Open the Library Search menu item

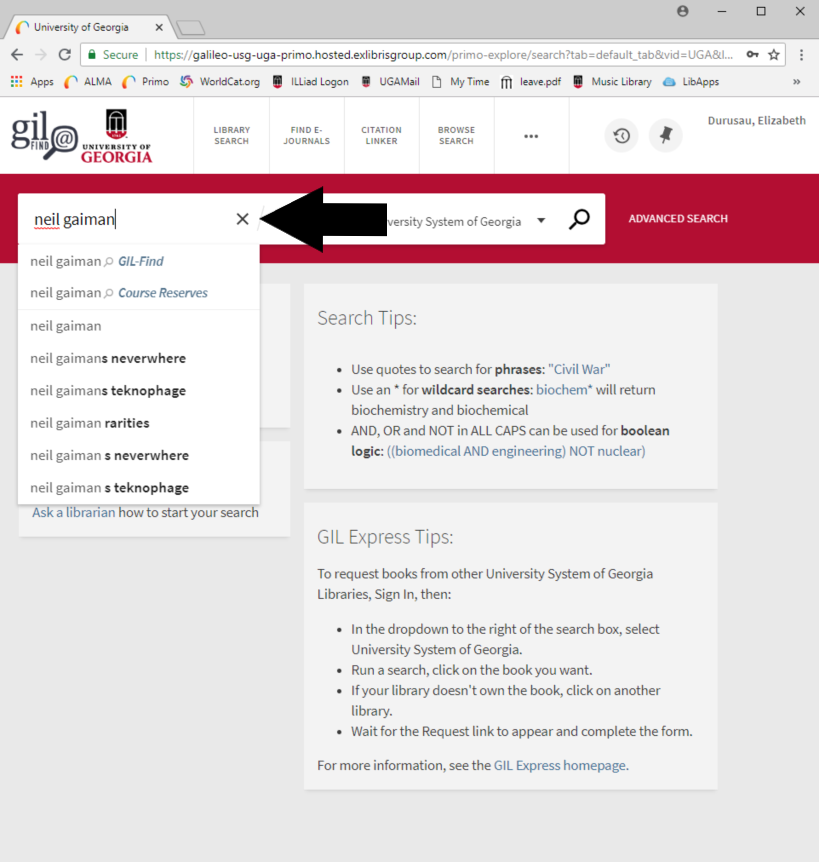231,136
